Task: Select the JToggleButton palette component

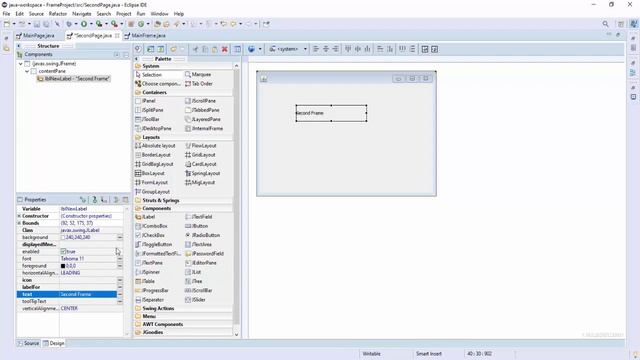Action: coord(153,244)
